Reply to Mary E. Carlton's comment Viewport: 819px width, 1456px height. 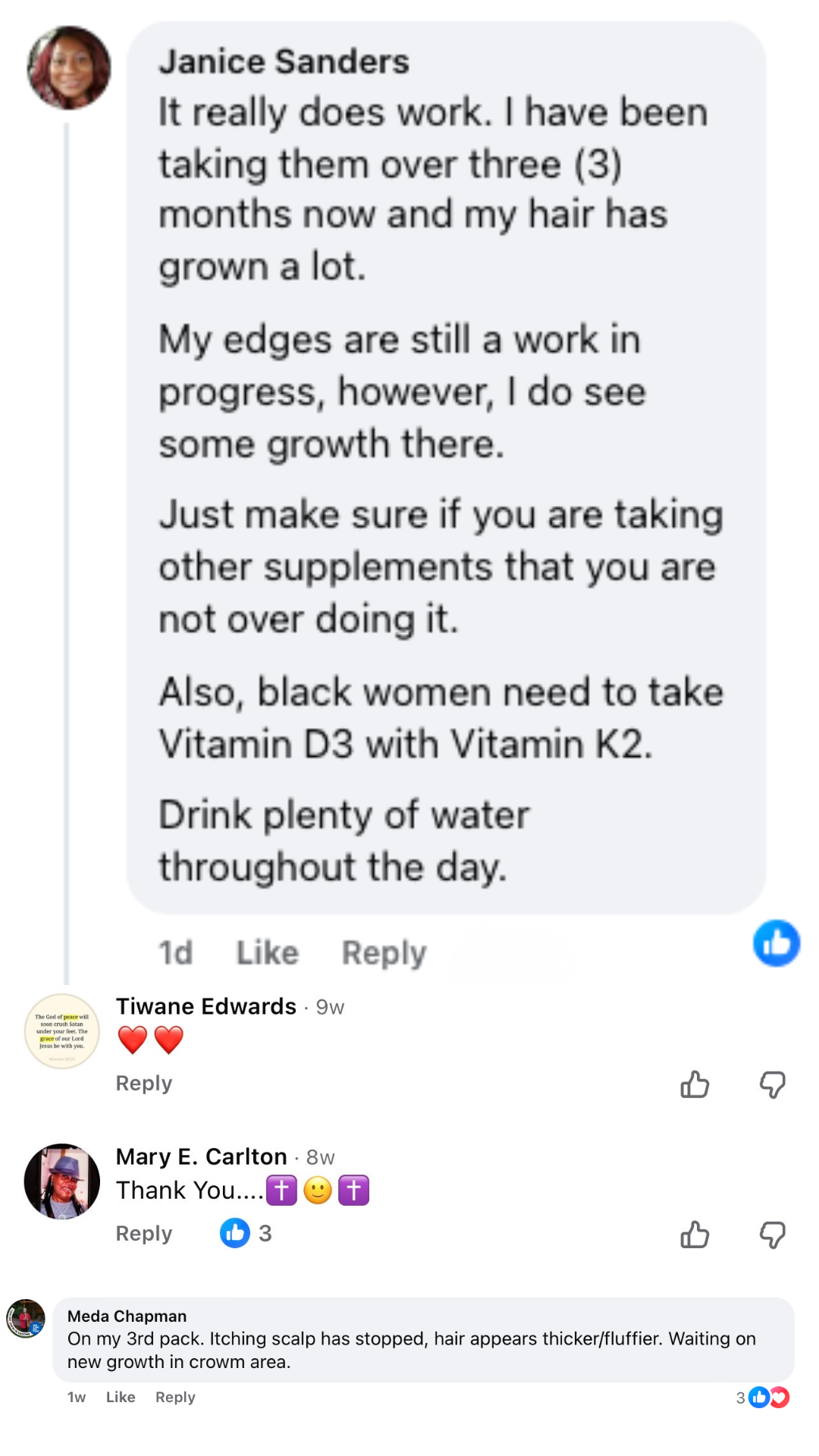click(143, 1234)
